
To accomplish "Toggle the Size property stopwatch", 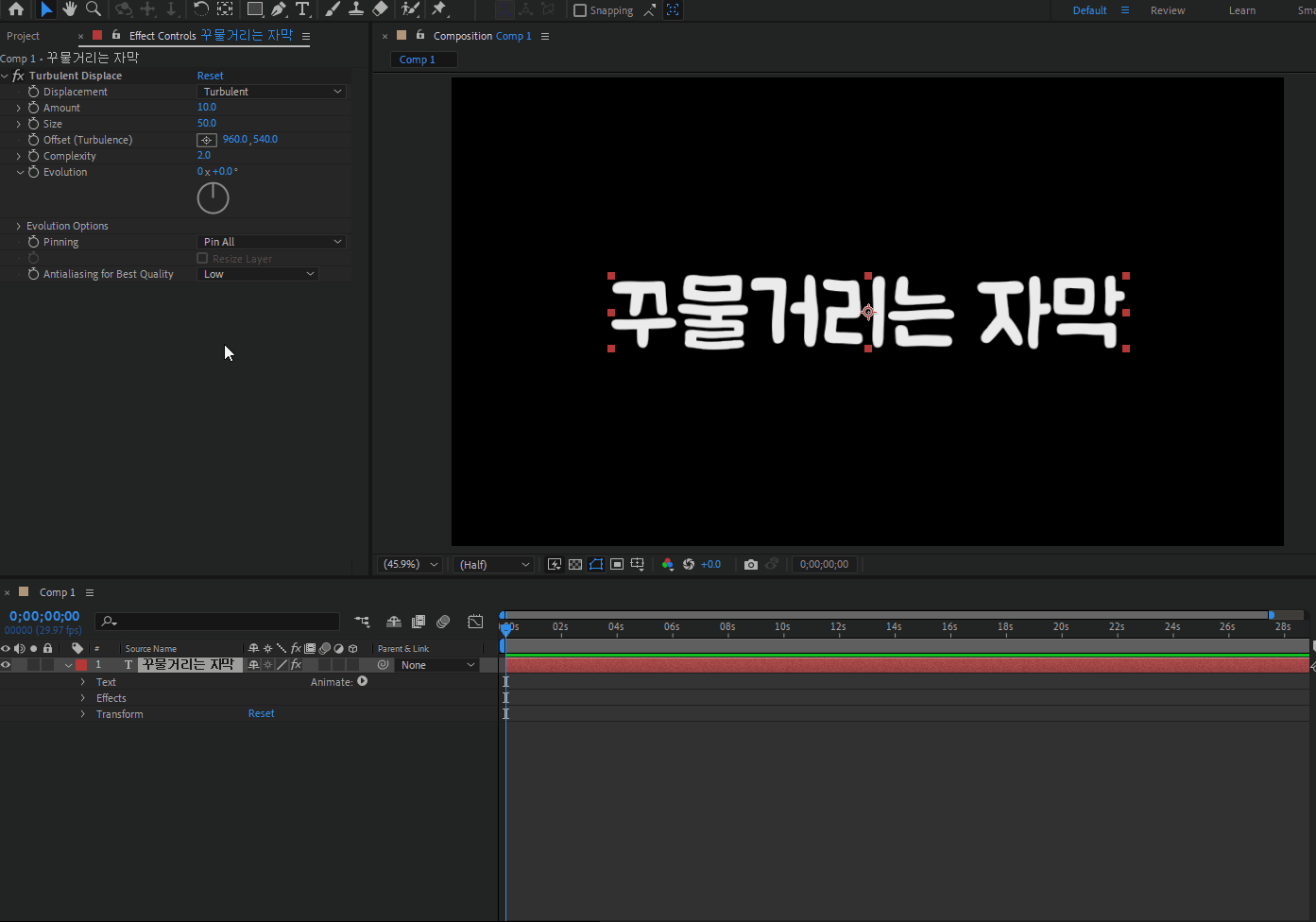I will (33, 124).
